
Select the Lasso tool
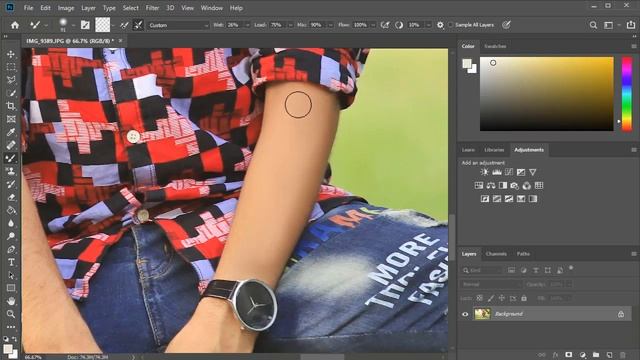[x=11, y=80]
